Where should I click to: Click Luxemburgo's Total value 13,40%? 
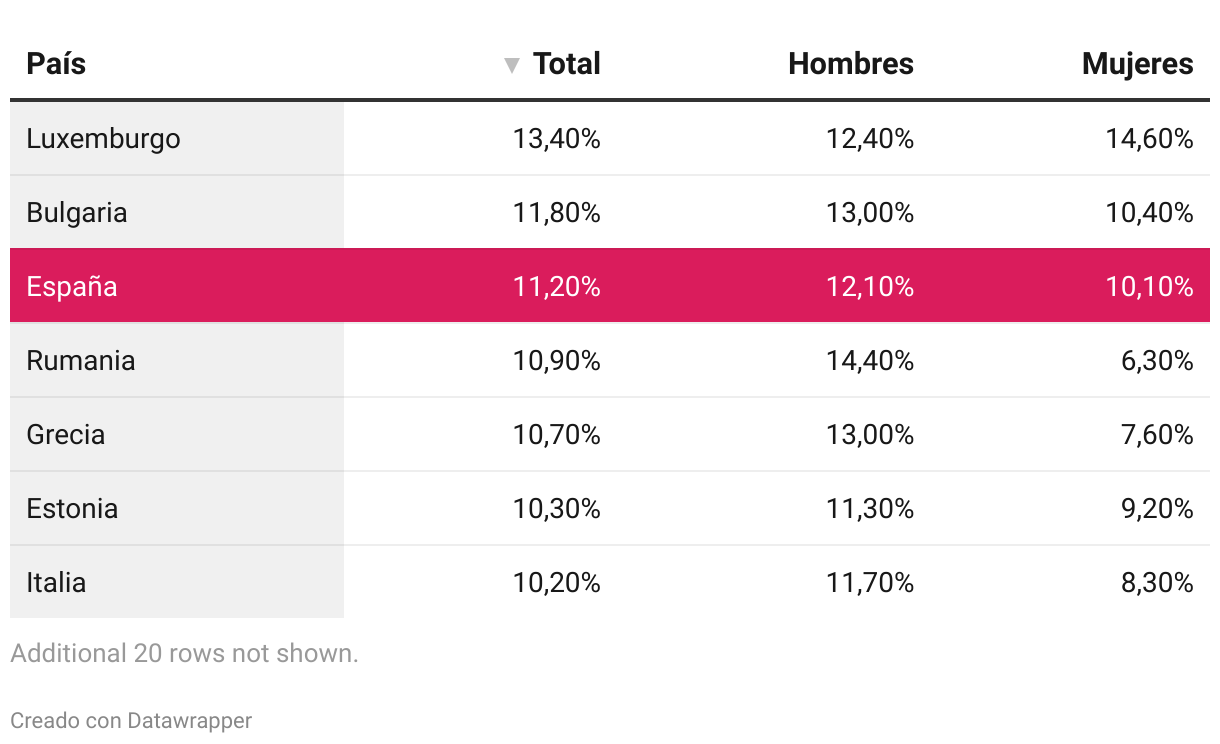point(556,138)
